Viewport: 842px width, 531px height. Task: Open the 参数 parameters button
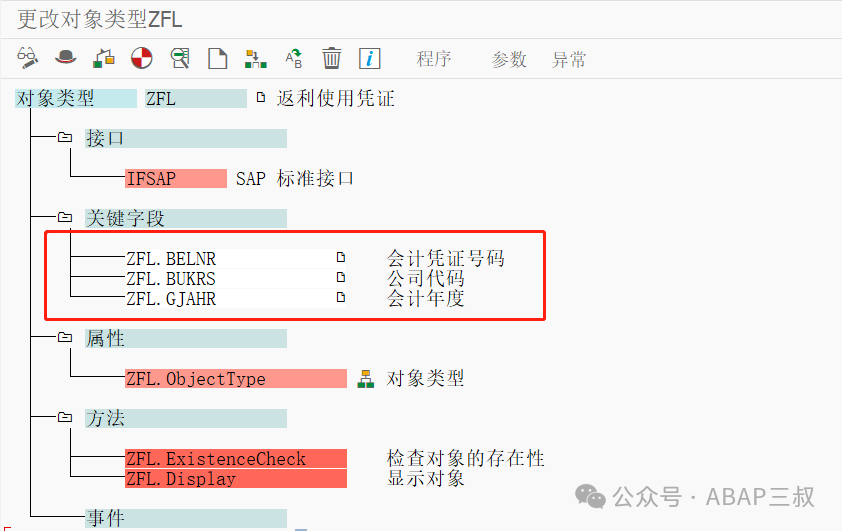[509, 59]
